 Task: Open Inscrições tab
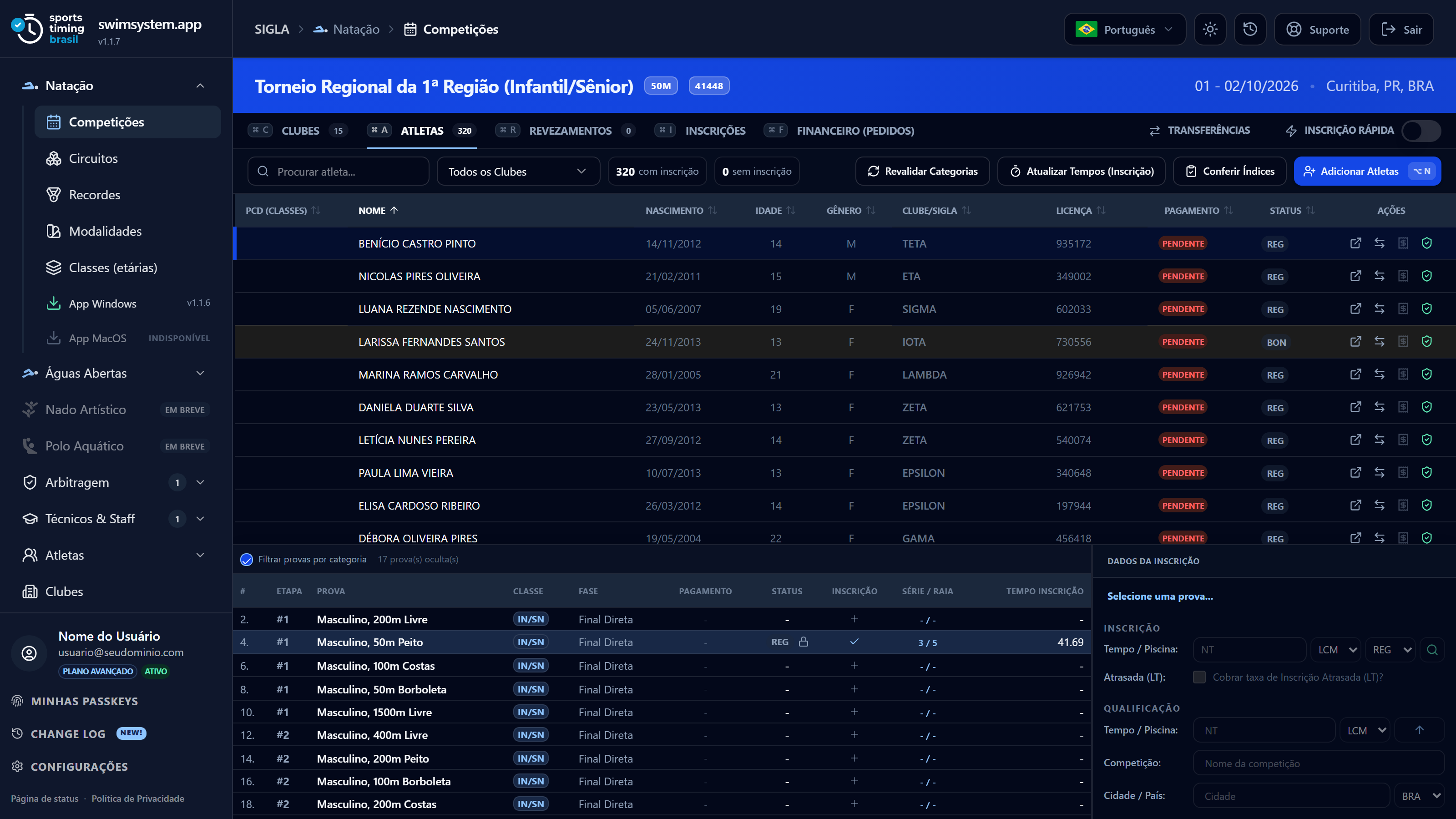700,131
